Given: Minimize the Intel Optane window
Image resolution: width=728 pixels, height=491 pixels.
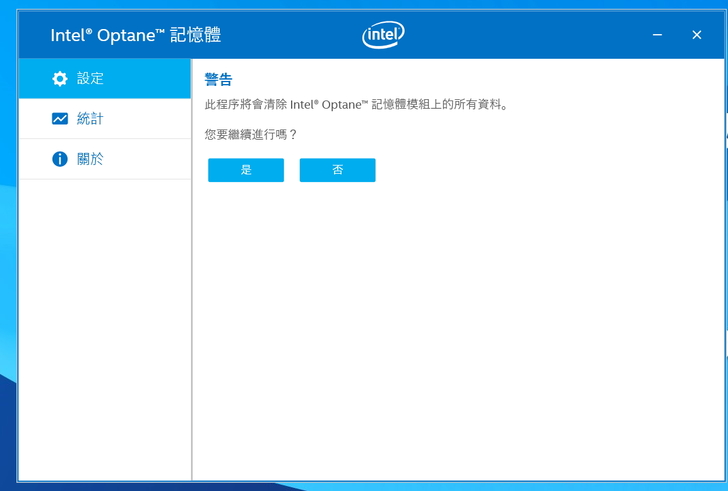Looking at the screenshot, I should click(x=657, y=35).
